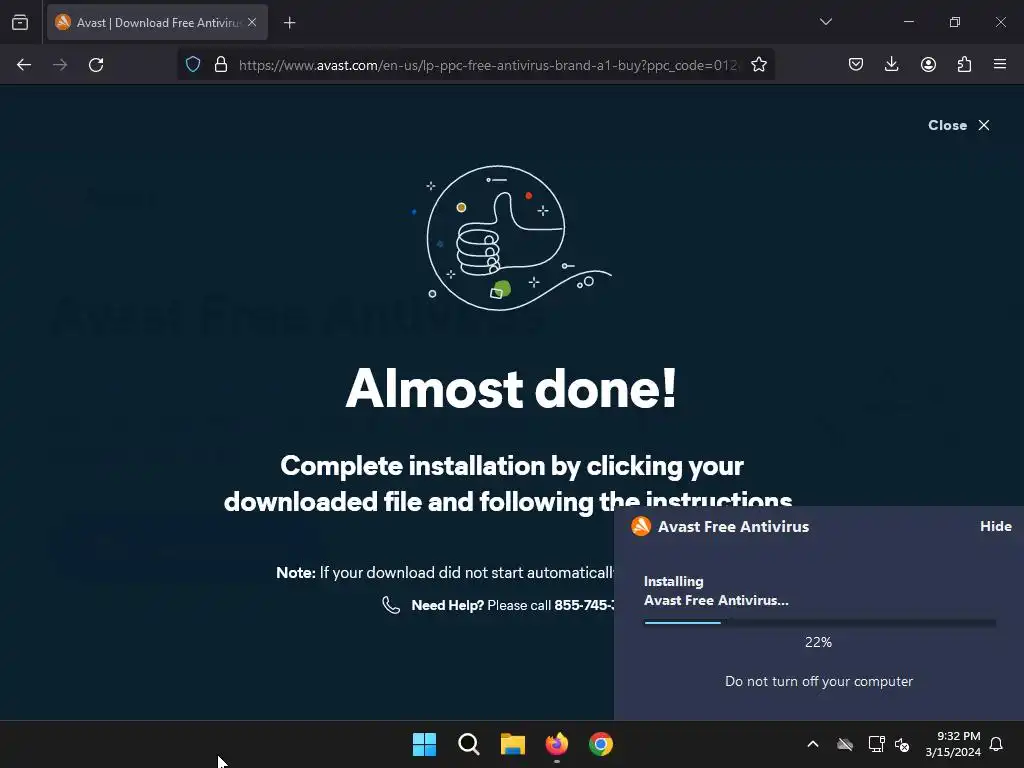This screenshot has width=1024, height=768.
Task: Select the Avast Download Free Antivirus tab
Action: tap(157, 23)
